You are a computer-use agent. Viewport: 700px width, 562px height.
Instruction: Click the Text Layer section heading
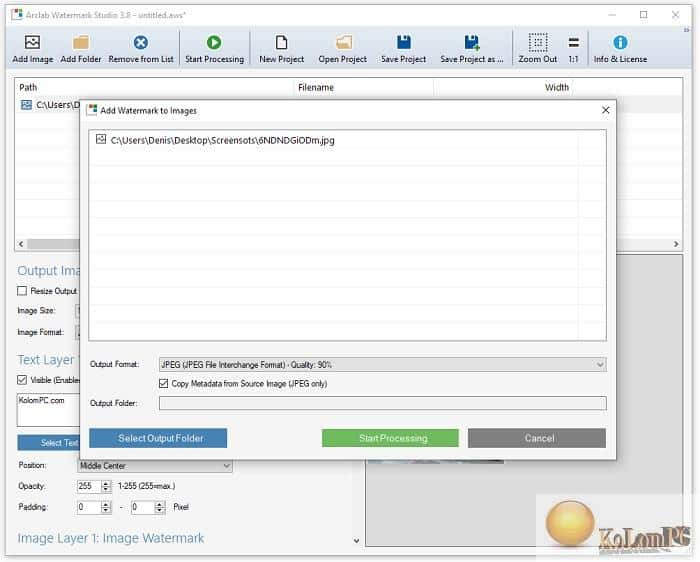click(x=46, y=360)
